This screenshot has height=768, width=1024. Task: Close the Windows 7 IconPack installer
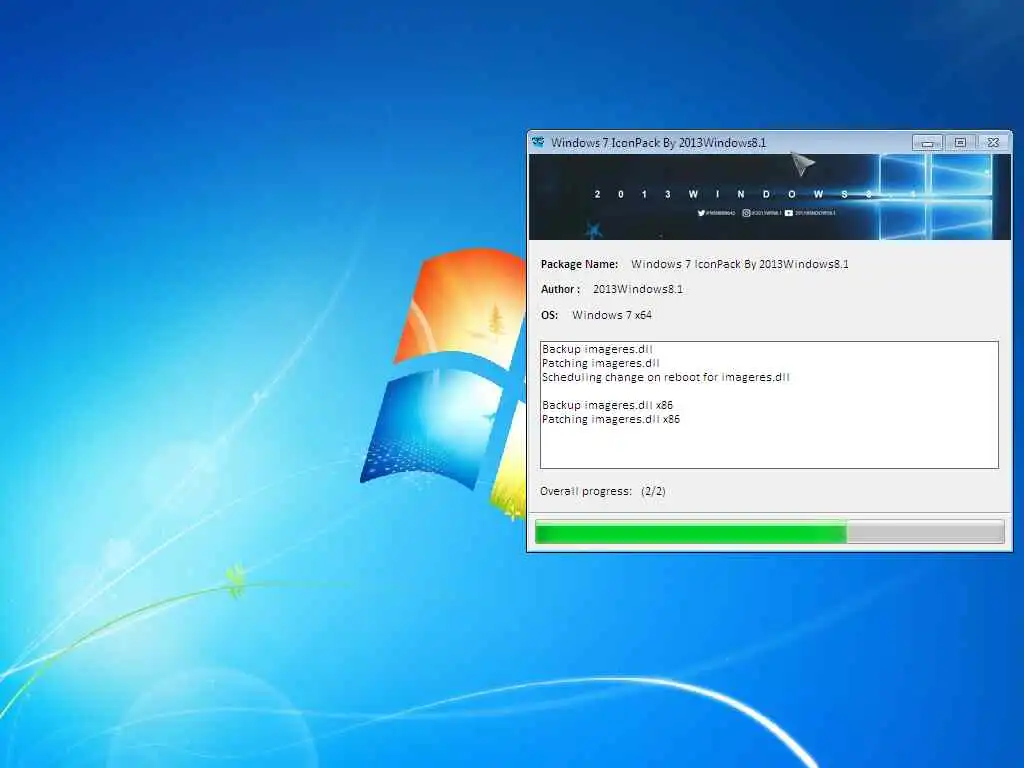pos(993,142)
